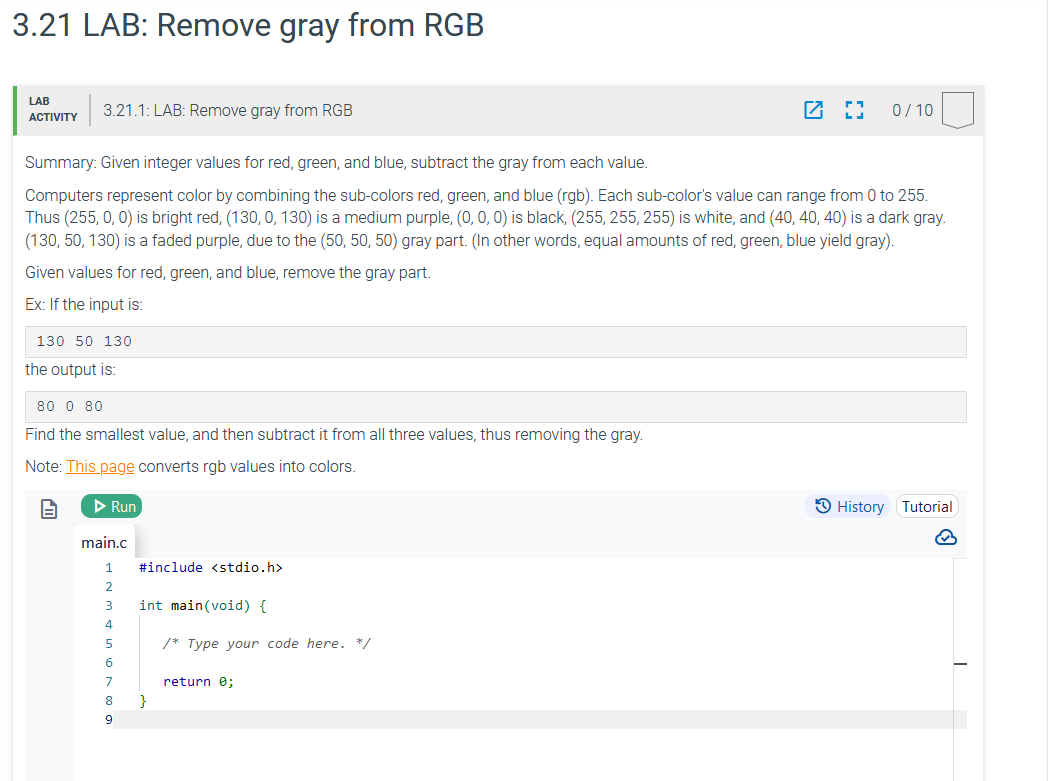This screenshot has width=1048, height=781.
Task: Open the Tutorial
Action: pos(927,506)
